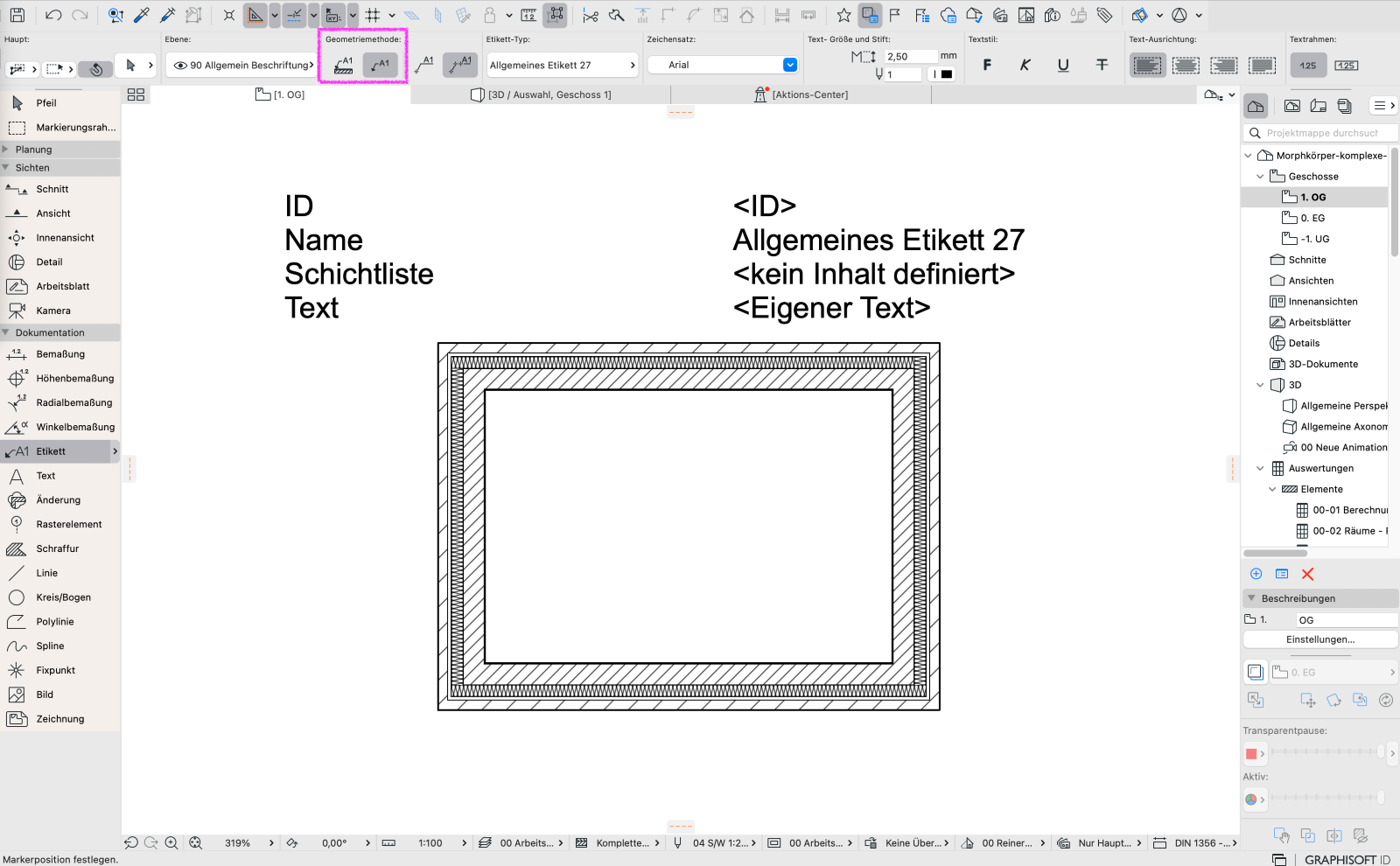The height and width of the screenshot is (866, 1400).
Task: Collapse the Auswertungen tree node
Action: [x=1261, y=469]
